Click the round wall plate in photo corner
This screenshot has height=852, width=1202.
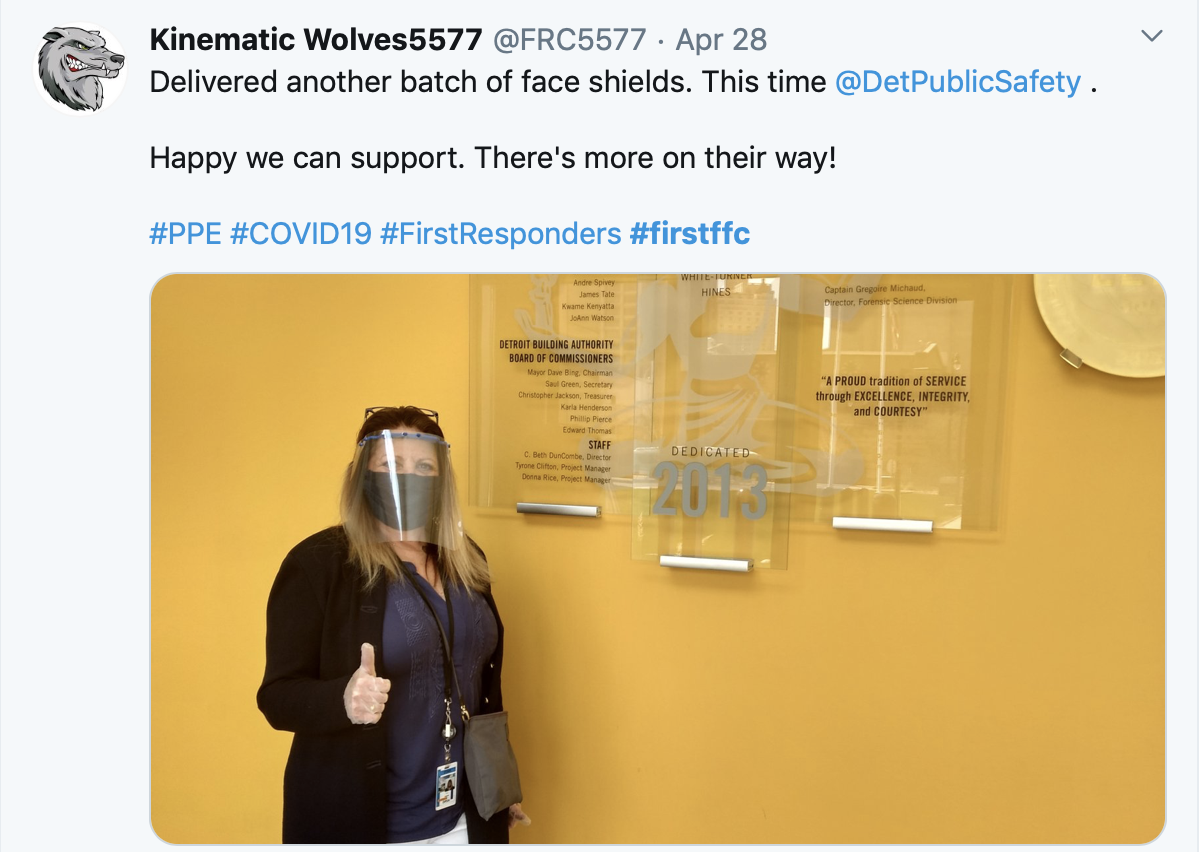1101,324
